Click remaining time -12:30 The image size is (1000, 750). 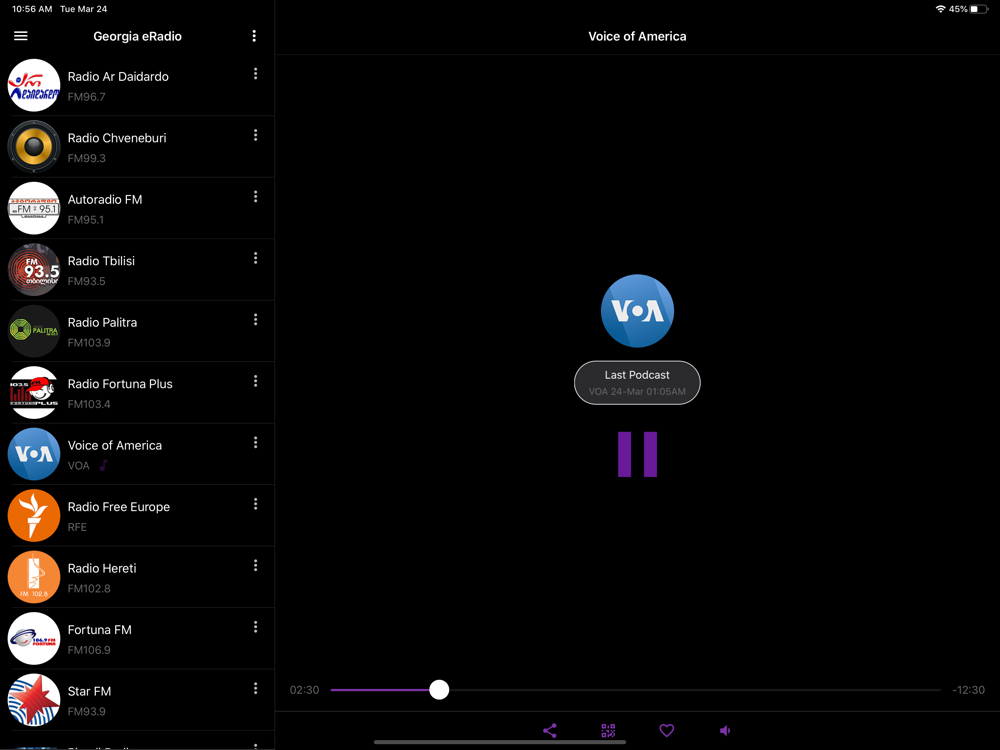tap(968, 690)
